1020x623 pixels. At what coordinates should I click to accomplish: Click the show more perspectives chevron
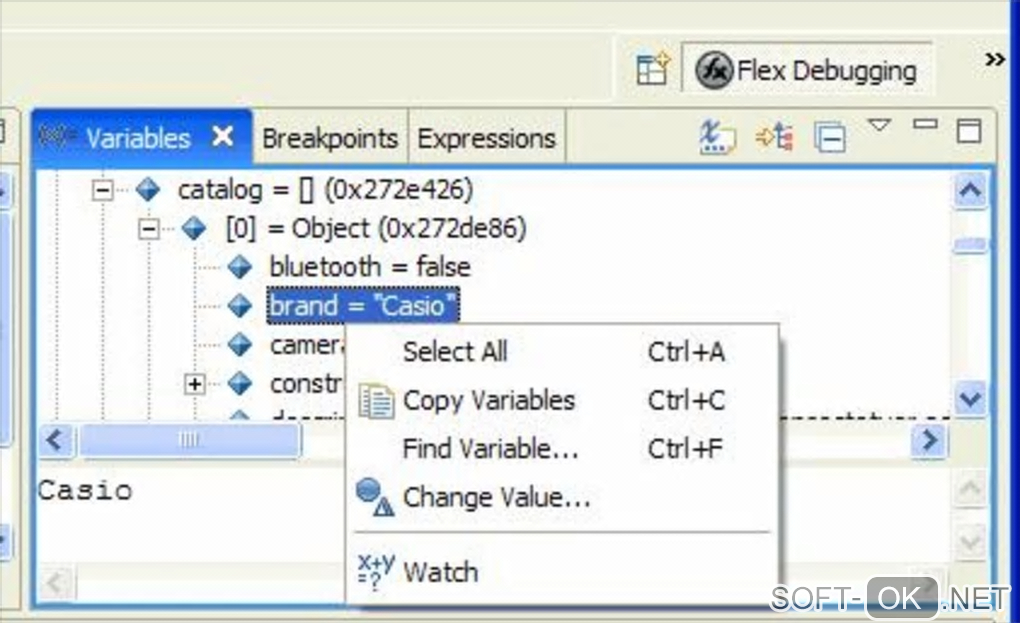(994, 60)
